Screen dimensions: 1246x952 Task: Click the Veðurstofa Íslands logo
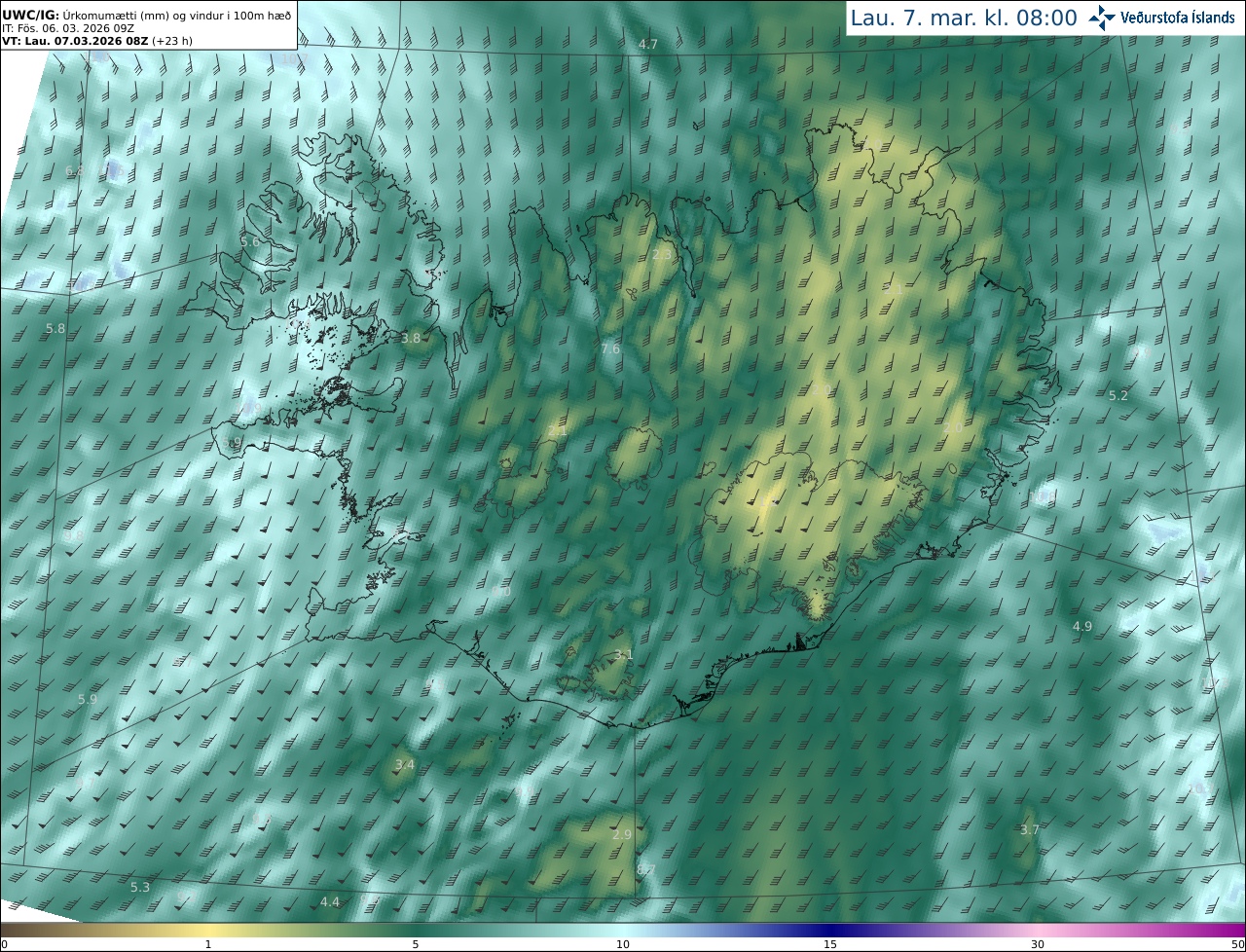point(1161,17)
